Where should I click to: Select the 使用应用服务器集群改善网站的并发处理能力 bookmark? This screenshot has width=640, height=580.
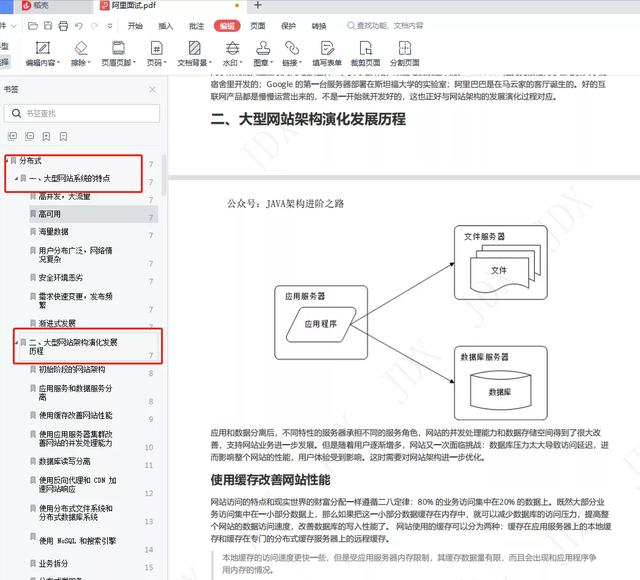click(x=76, y=438)
